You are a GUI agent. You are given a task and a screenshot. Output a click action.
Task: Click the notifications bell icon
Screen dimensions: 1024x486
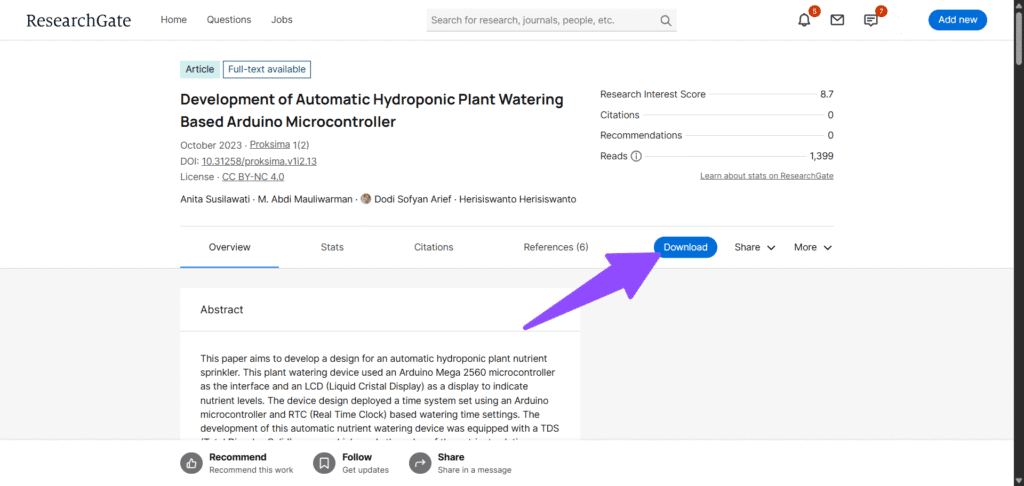coord(804,20)
